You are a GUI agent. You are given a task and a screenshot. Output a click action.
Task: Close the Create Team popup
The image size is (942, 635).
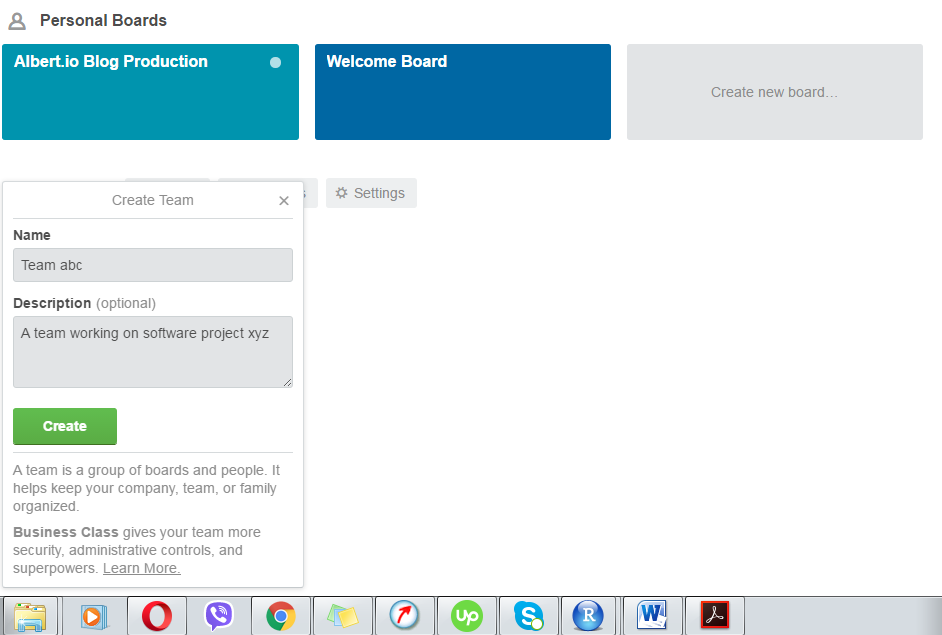[x=284, y=201]
